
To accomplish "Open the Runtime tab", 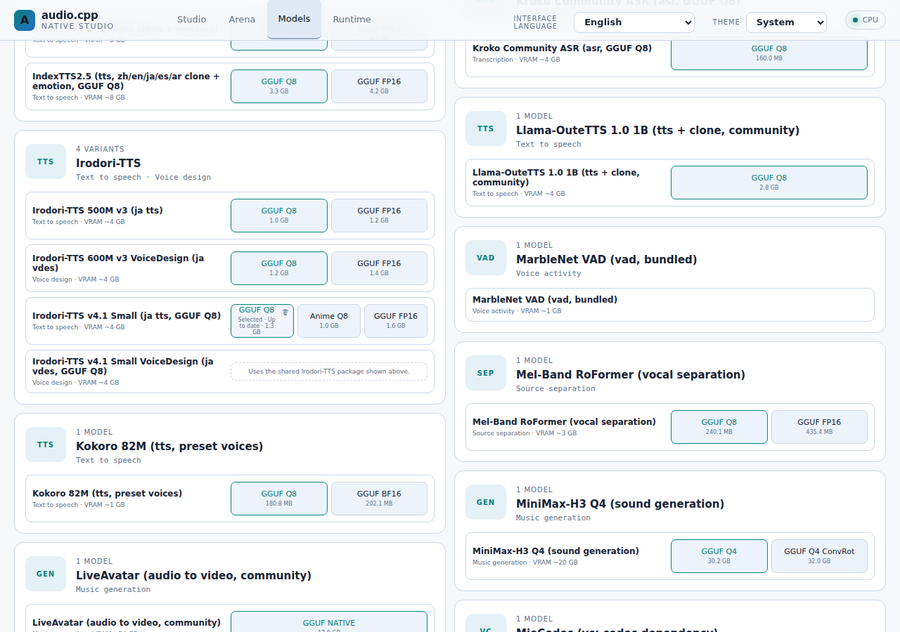I will [352, 20].
